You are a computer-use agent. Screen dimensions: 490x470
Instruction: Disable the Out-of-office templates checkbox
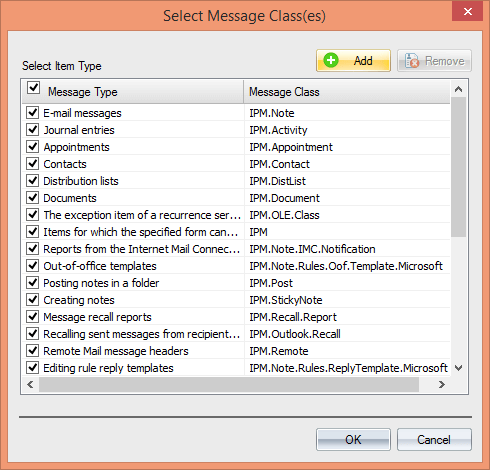tap(32, 266)
